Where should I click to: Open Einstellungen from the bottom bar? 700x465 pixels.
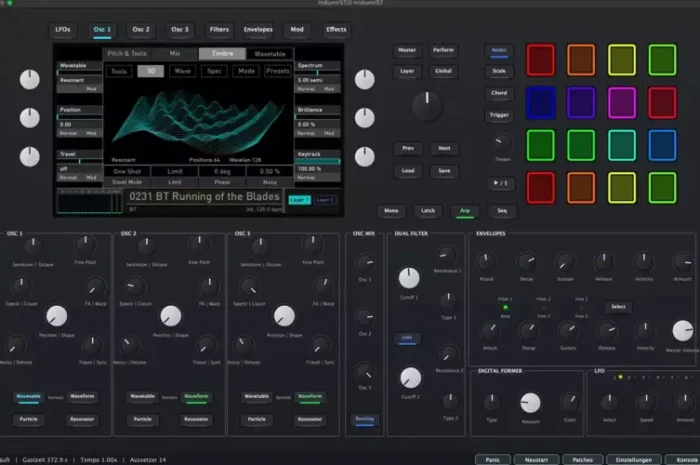click(x=633, y=460)
